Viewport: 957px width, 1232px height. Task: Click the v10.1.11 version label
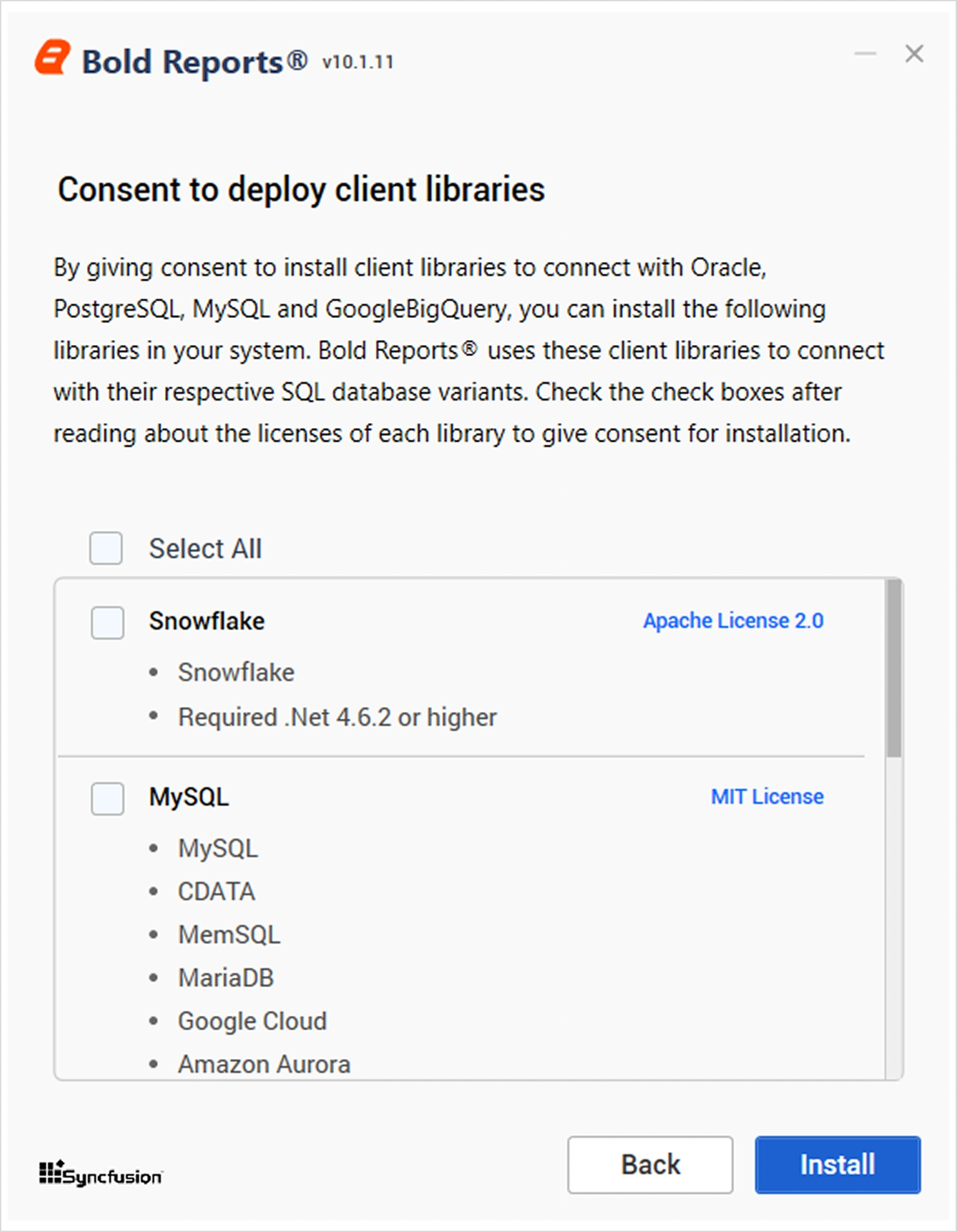358,63
